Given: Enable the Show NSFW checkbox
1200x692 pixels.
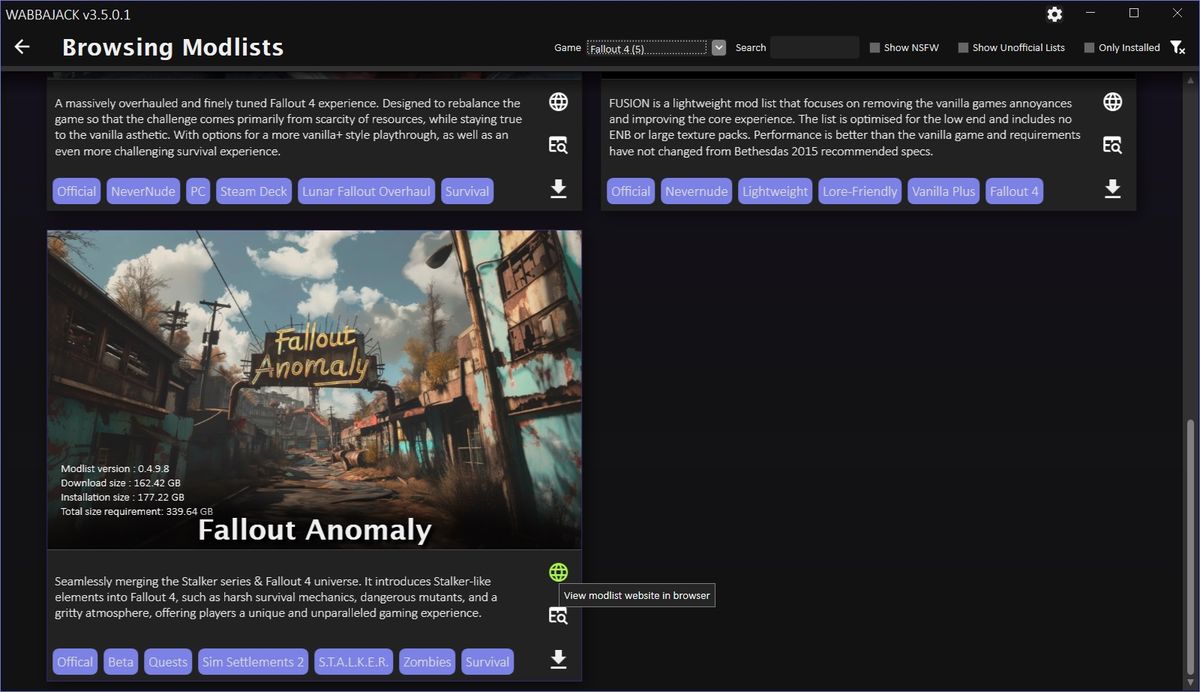Looking at the screenshot, I should click(873, 47).
